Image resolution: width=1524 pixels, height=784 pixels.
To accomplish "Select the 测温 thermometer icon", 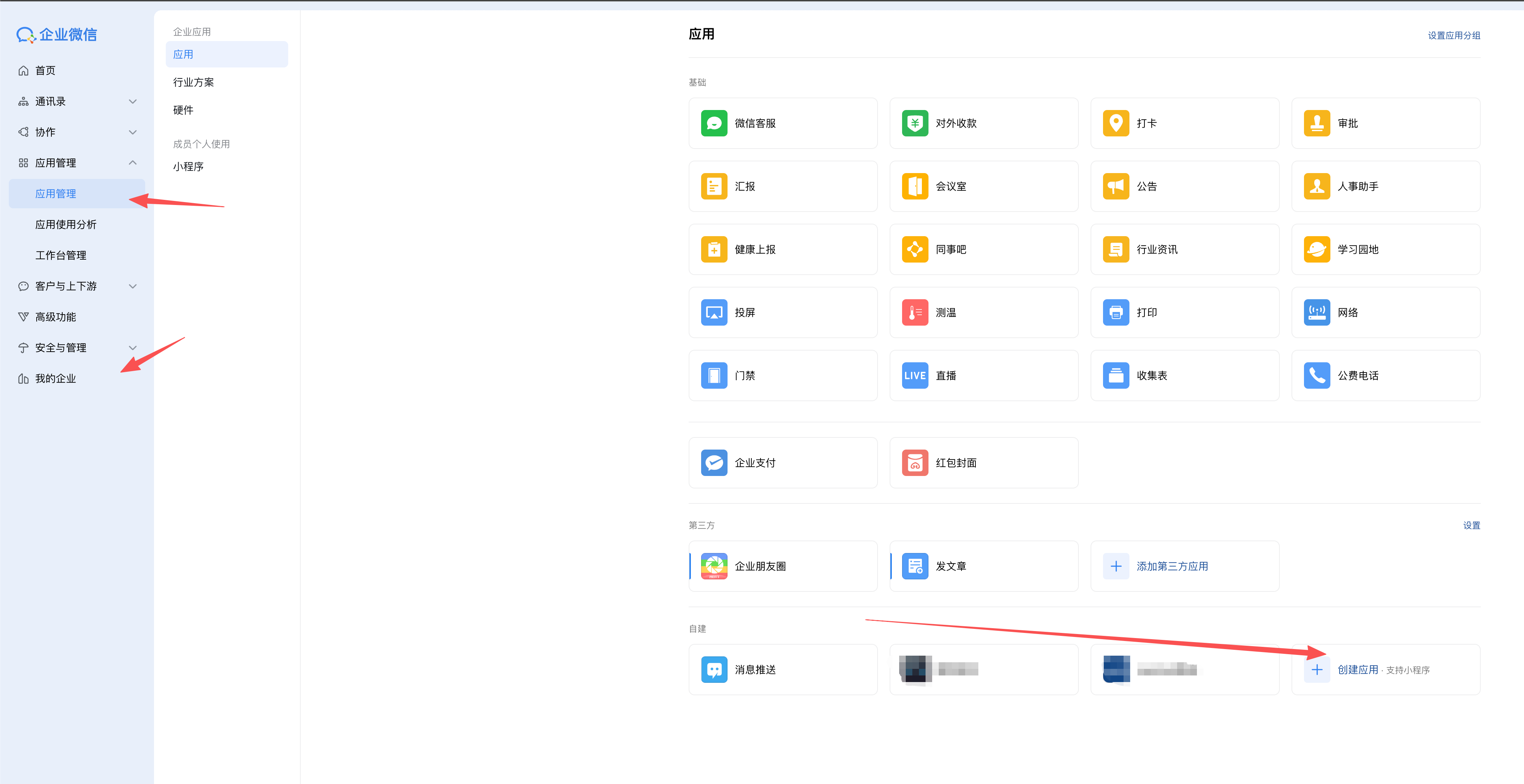I will click(x=915, y=312).
